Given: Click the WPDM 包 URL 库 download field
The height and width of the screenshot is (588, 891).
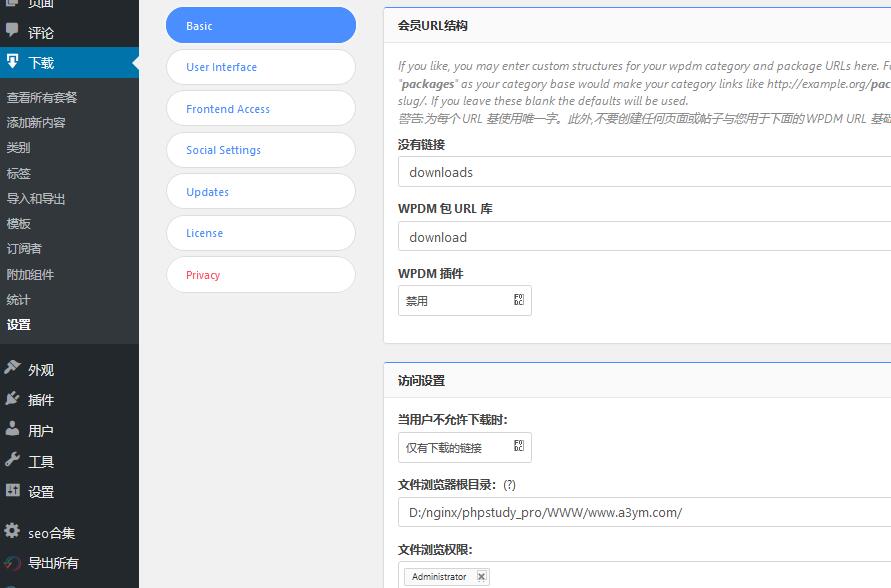Looking at the screenshot, I should click(644, 236).
